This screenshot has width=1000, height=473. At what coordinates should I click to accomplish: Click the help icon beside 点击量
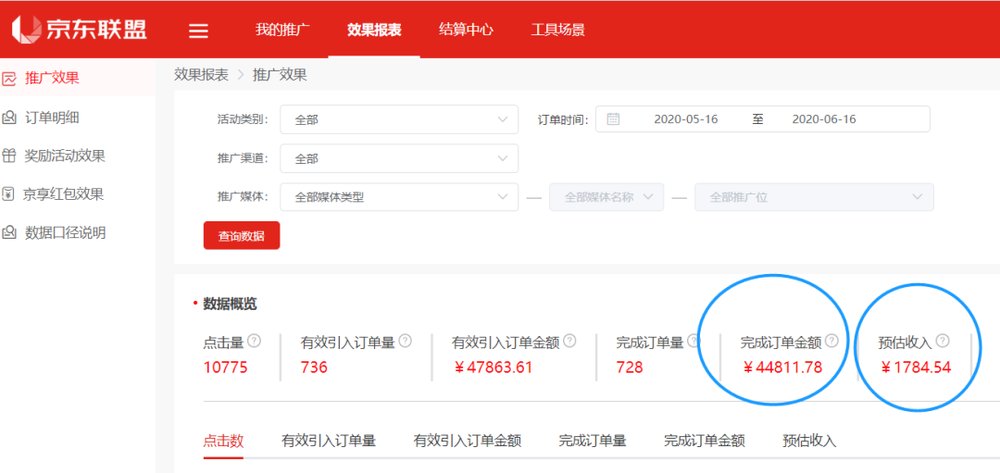pos(254,341)
